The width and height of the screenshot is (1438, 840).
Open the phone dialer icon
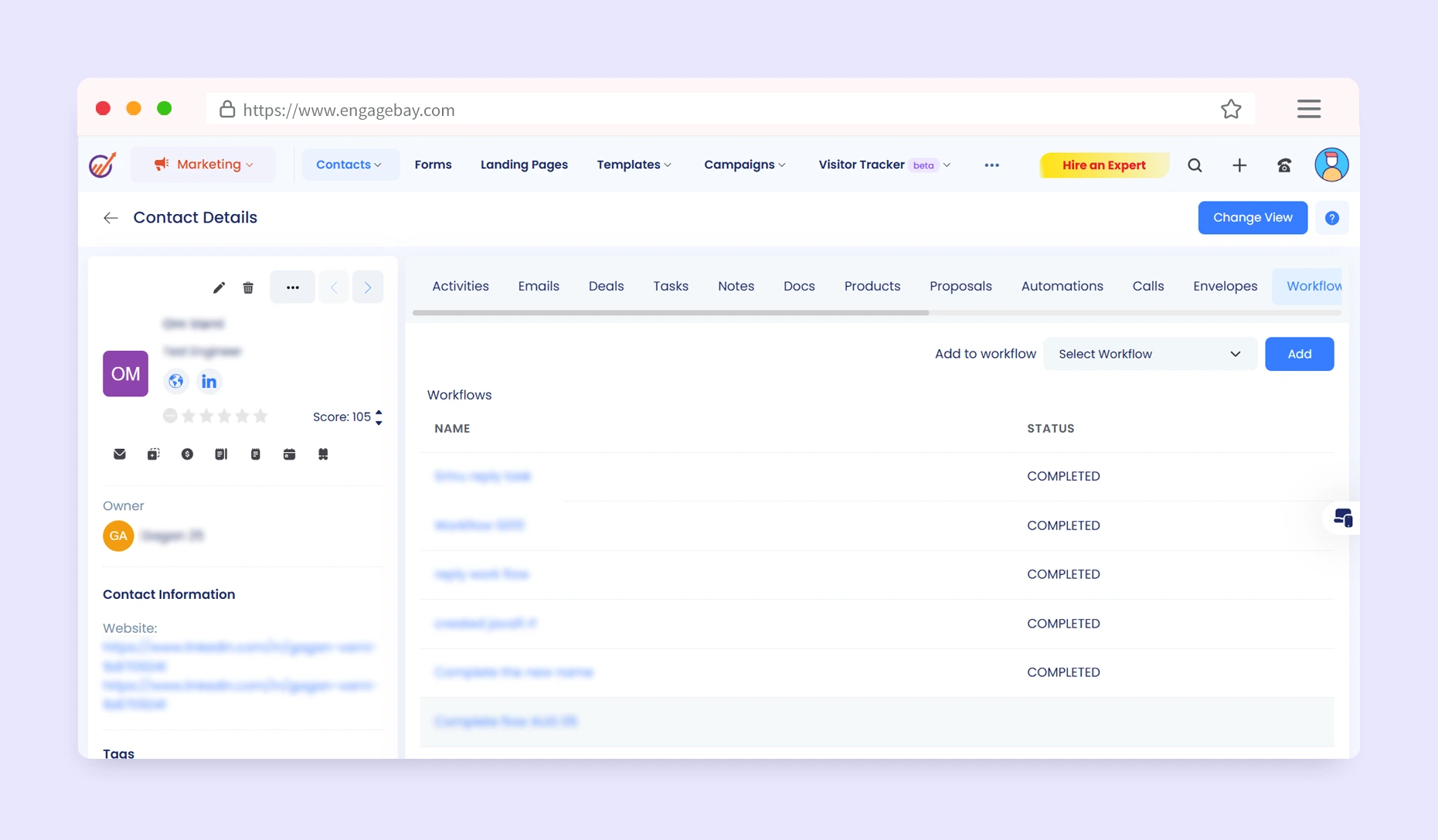click(x=1284, y=165)
